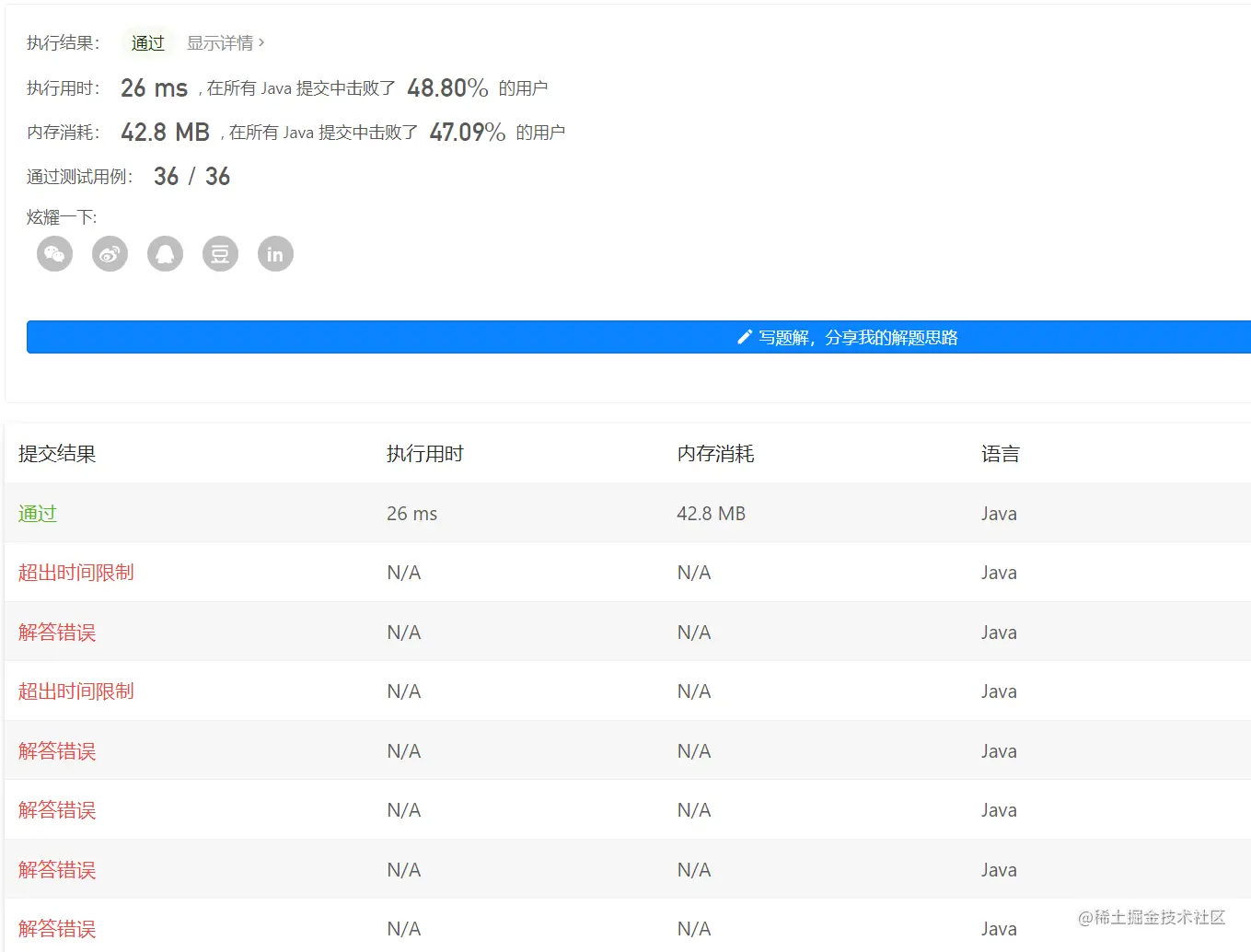
Task: Click 48.80% runtime percentile value
Action: (x=447, y=88)
